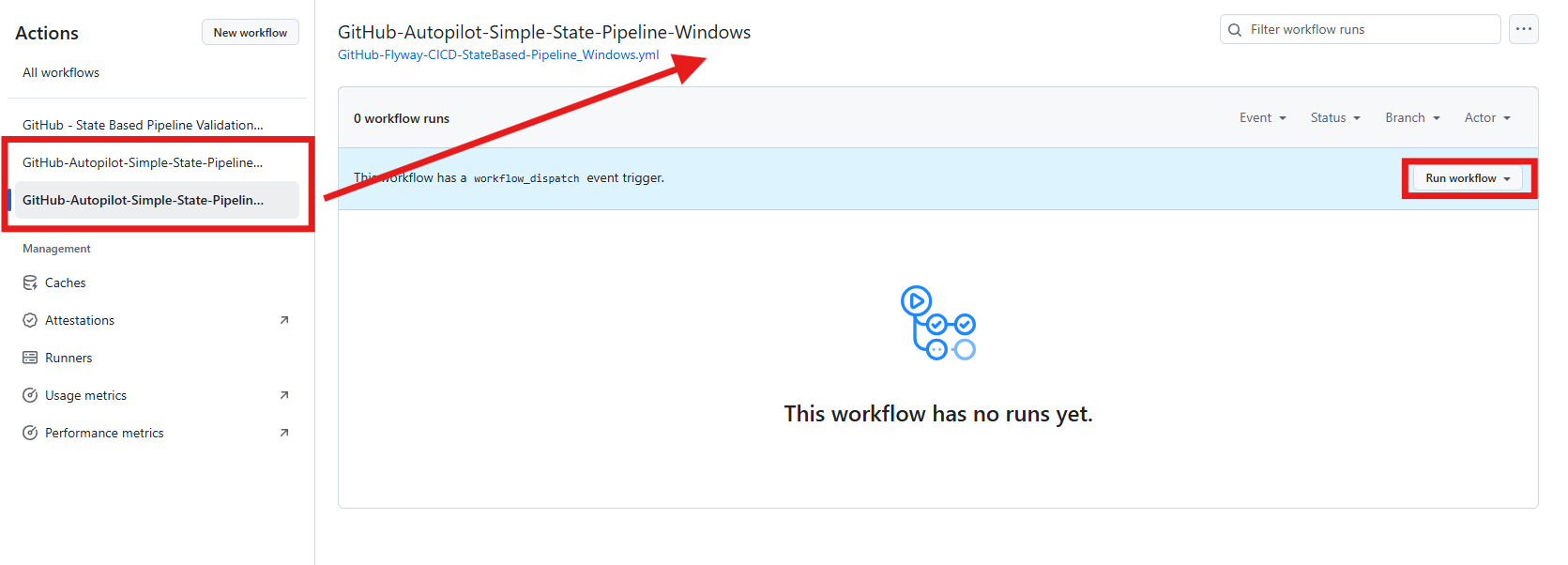Open the Run workflow dropdown
This screenshot has width=1568, height=565.
coord(1468,178)
